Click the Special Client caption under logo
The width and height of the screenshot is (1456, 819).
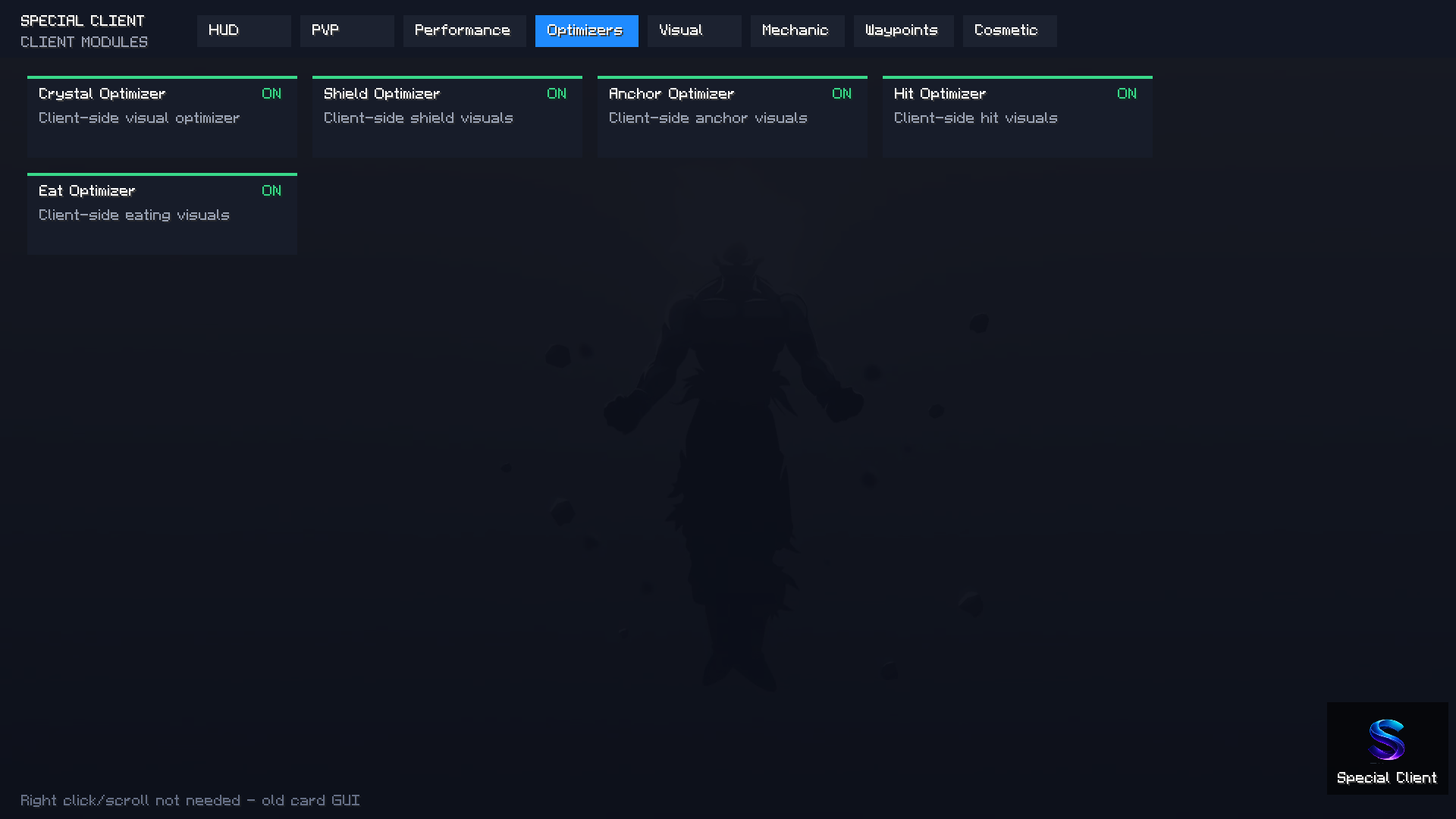(1387, 778)
